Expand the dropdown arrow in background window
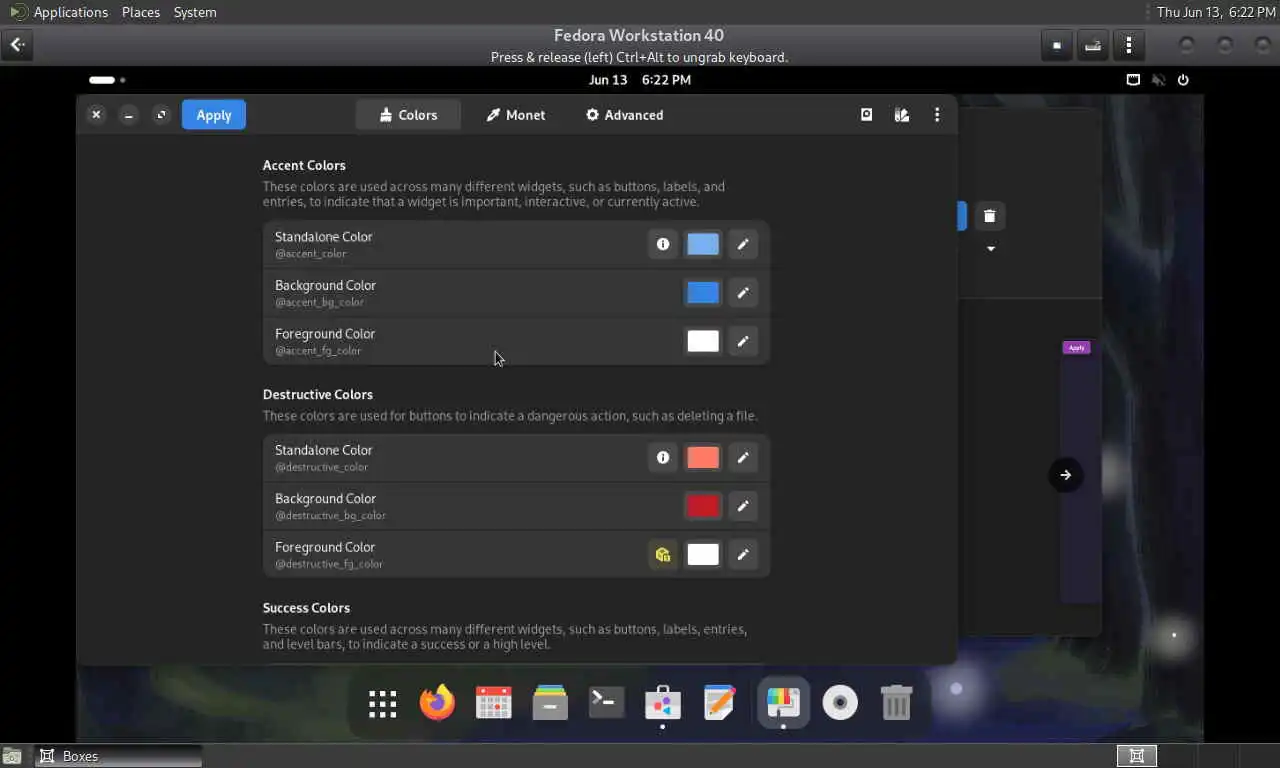1280x768 pixels. coord(991,248)
